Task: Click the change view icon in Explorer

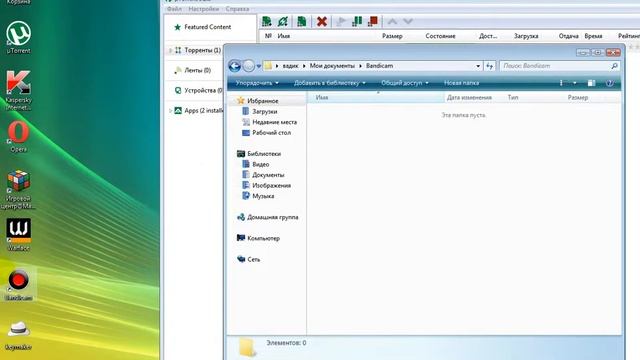Action: coord(562,83)
